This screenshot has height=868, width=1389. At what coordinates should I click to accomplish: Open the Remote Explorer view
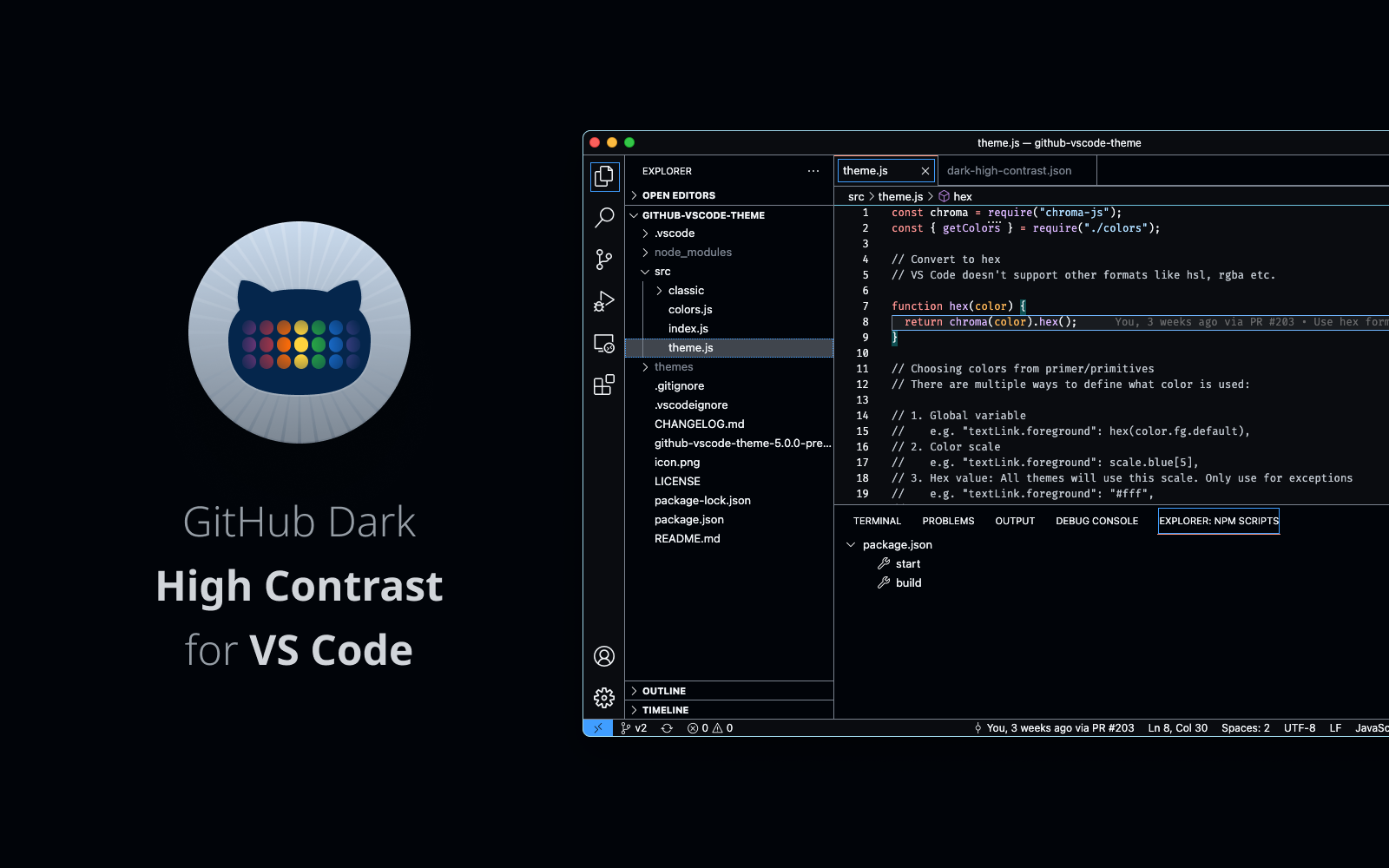click(x=604, y=343)
